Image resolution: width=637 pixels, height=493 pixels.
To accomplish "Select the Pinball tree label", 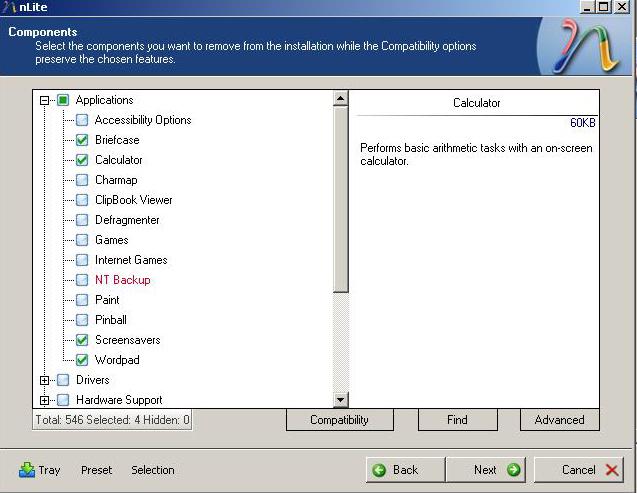I will (x=111, y=320).
